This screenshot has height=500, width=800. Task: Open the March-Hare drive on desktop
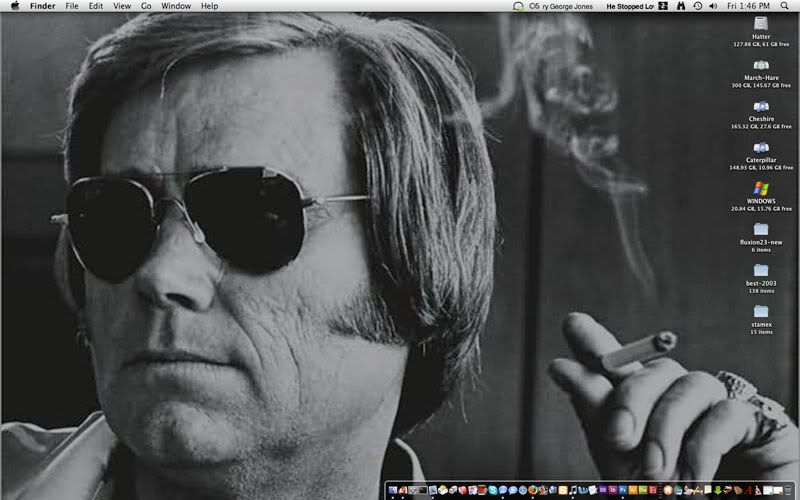click(x=760, y=64)
